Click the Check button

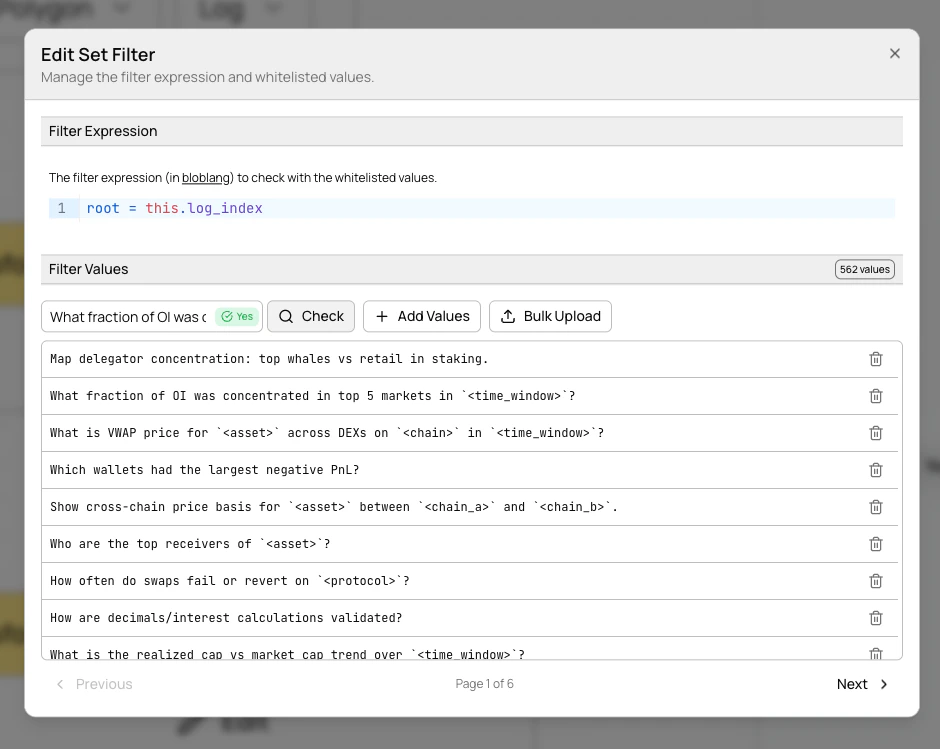pyautogui.click(x=311, y=316)
